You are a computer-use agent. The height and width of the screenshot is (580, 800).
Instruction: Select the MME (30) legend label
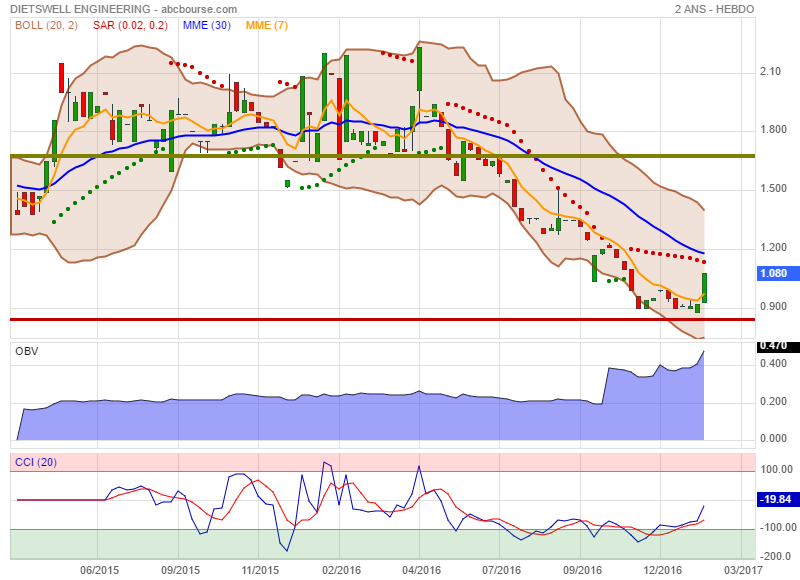(207, 25)
